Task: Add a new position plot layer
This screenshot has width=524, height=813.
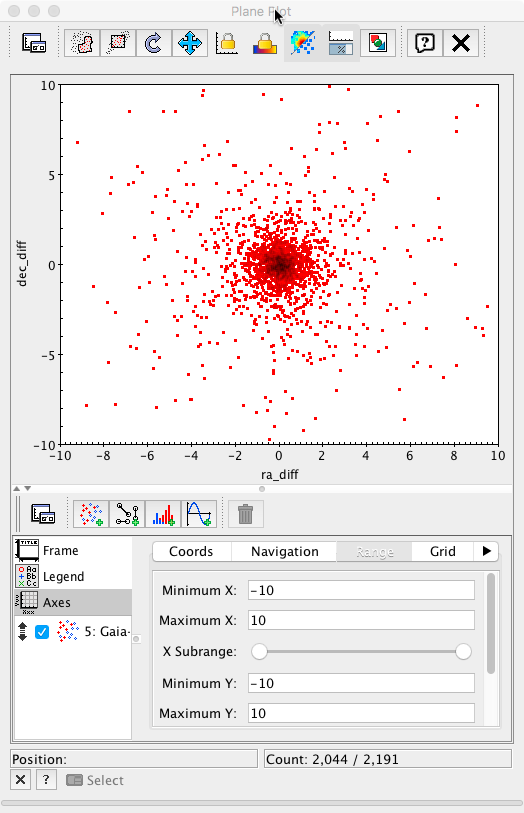Action: tap(91, 514)
